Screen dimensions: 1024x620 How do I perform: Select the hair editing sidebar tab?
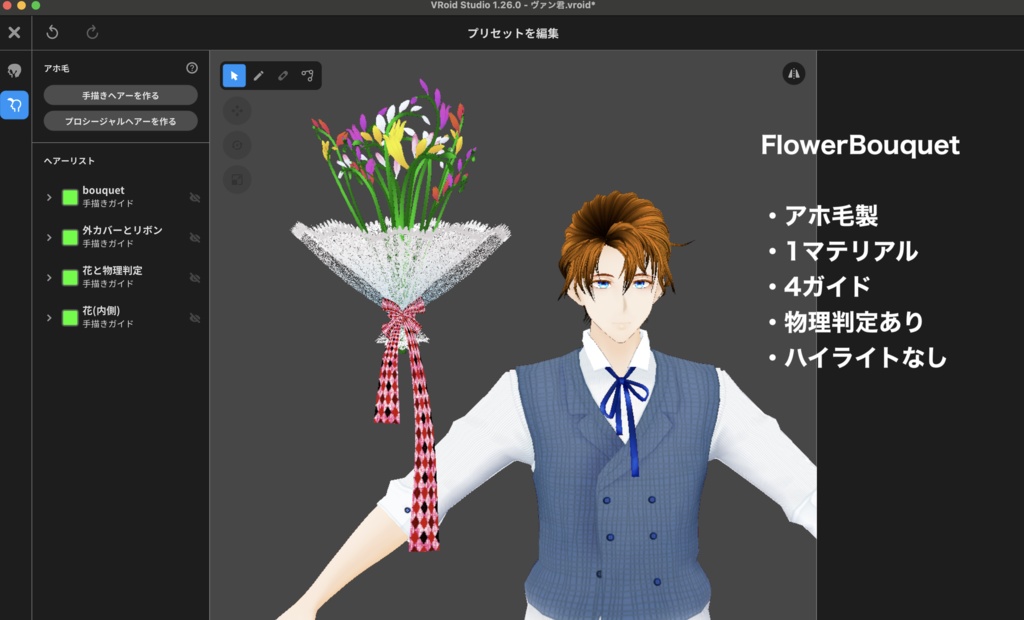(14, 103)
